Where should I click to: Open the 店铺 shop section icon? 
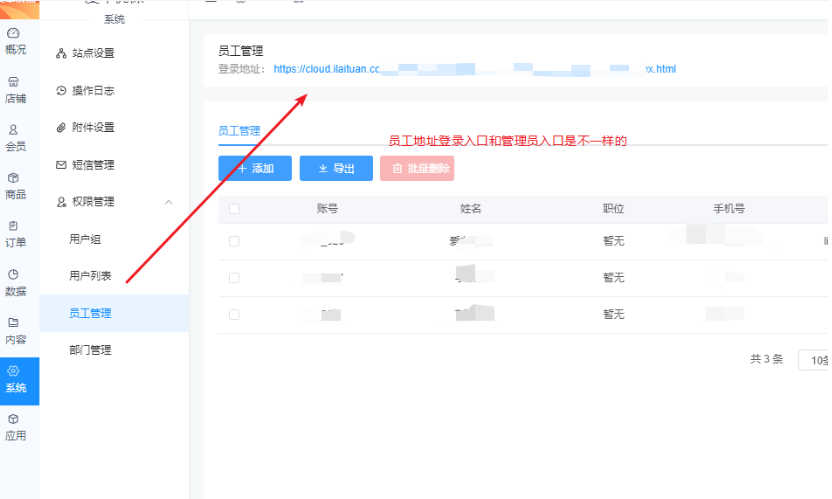coord(13,82)
